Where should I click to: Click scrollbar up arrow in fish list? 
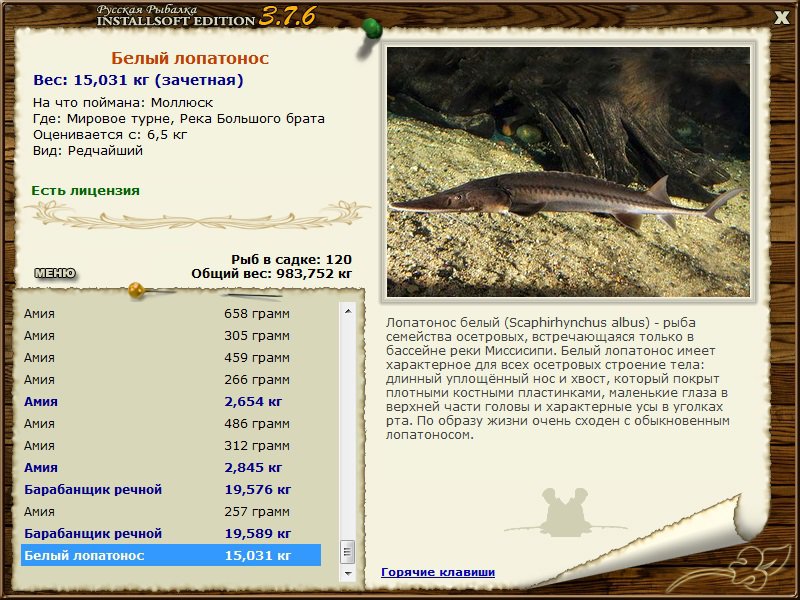coord(348,311)
